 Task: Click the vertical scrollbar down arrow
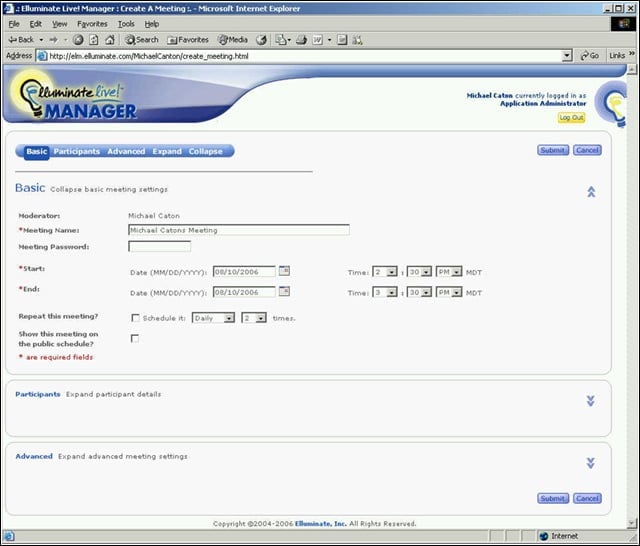tap(632, 523)
